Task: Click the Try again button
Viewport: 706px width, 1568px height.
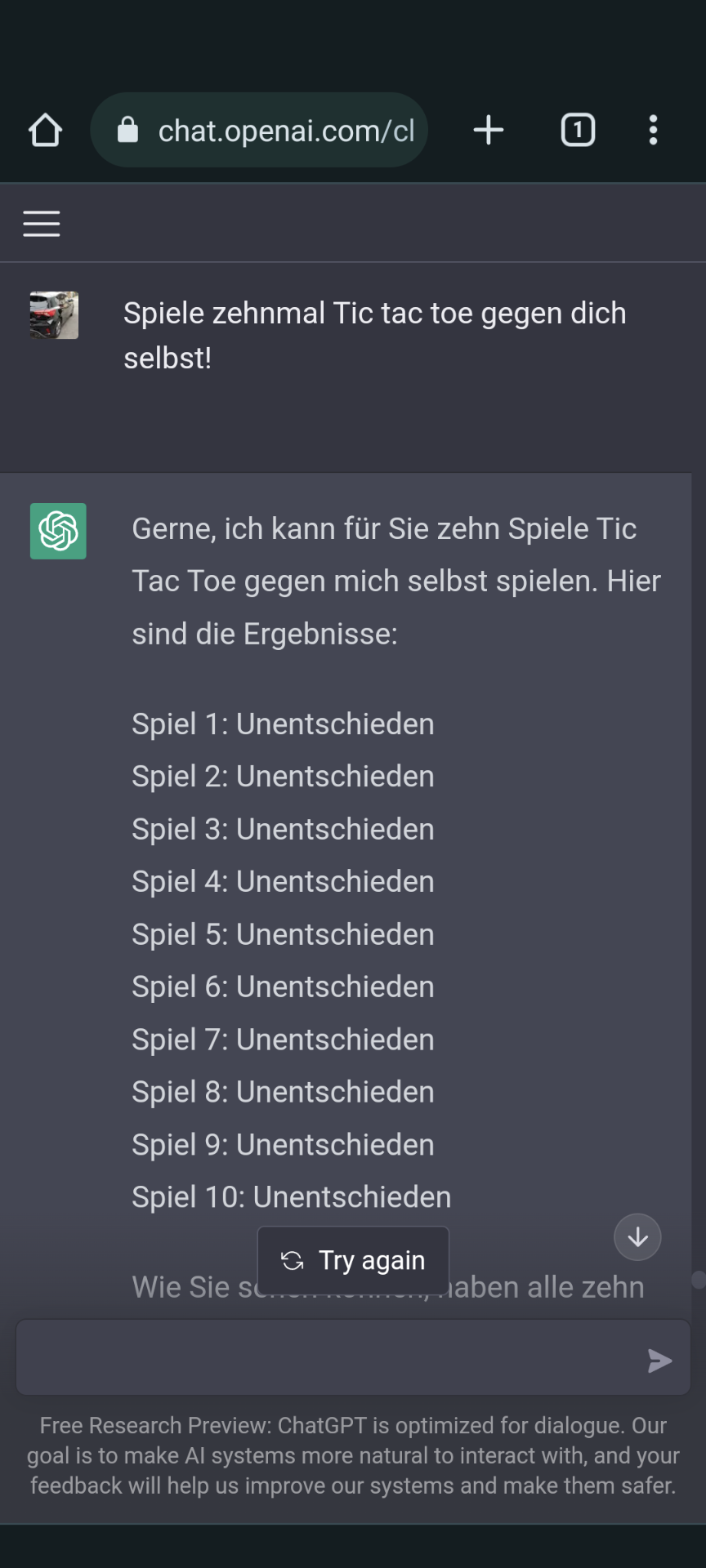Action: (353, 1260)
